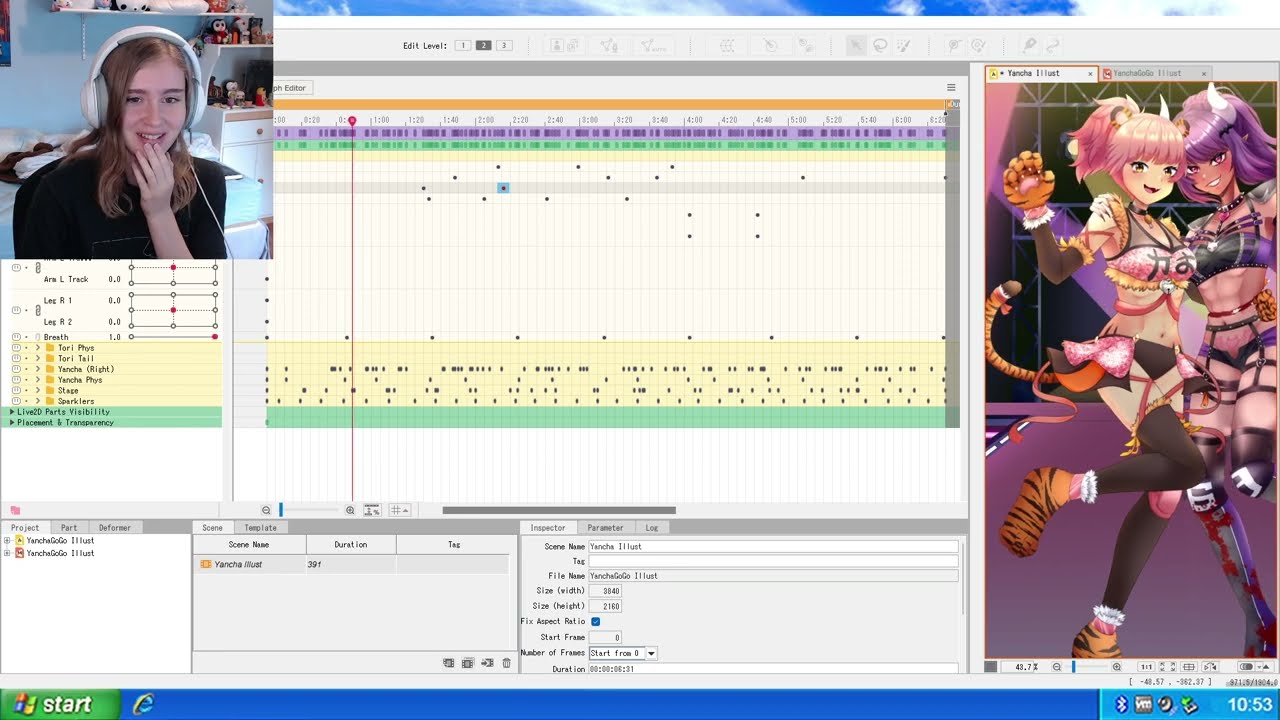Click the Breath parameter slider
This screenshot has height=720, width=1280.
[x=173, y=337]
